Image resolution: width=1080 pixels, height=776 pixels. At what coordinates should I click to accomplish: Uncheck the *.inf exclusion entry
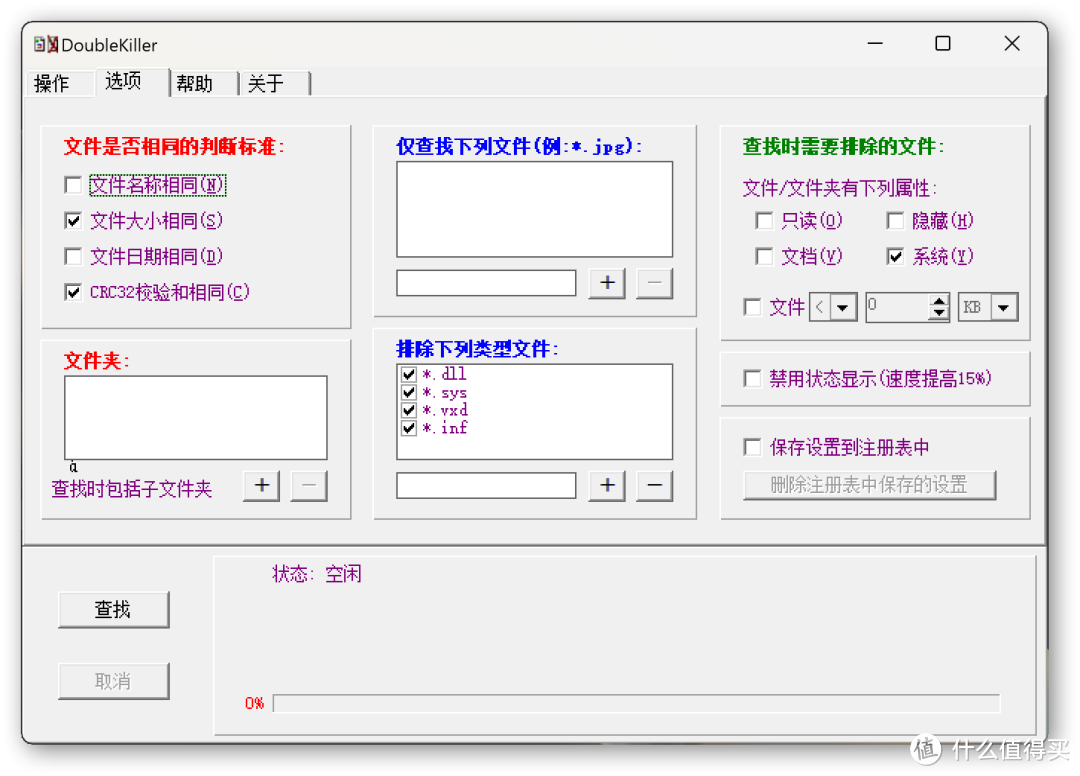point(408,428)
